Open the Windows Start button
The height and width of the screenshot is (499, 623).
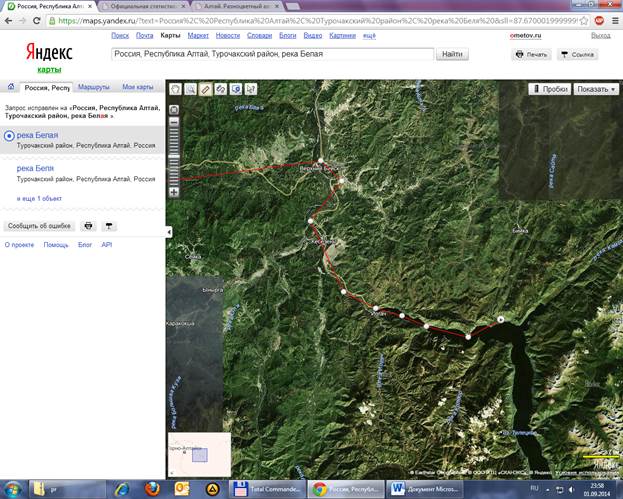pyautogui.click(x=12, y=489)
